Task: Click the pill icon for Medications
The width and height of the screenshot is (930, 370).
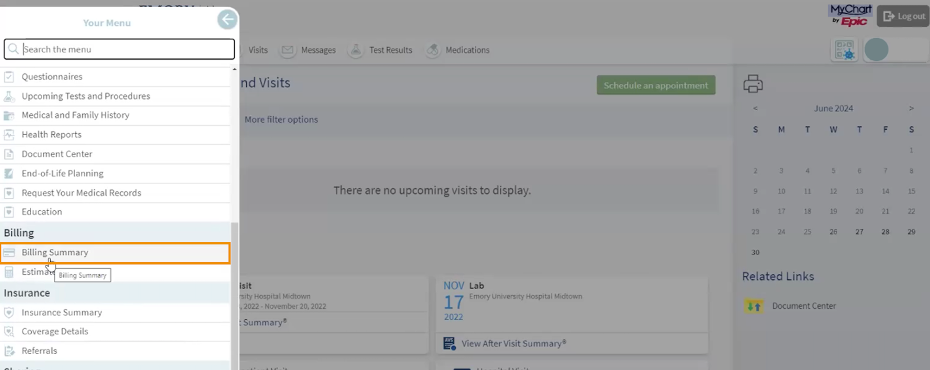Action: pos(432,50)
